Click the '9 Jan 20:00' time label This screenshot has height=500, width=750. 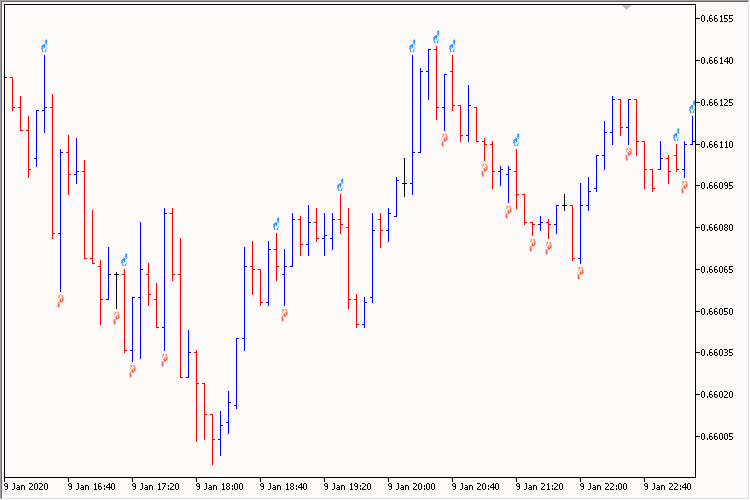click(x=412, y=487)
